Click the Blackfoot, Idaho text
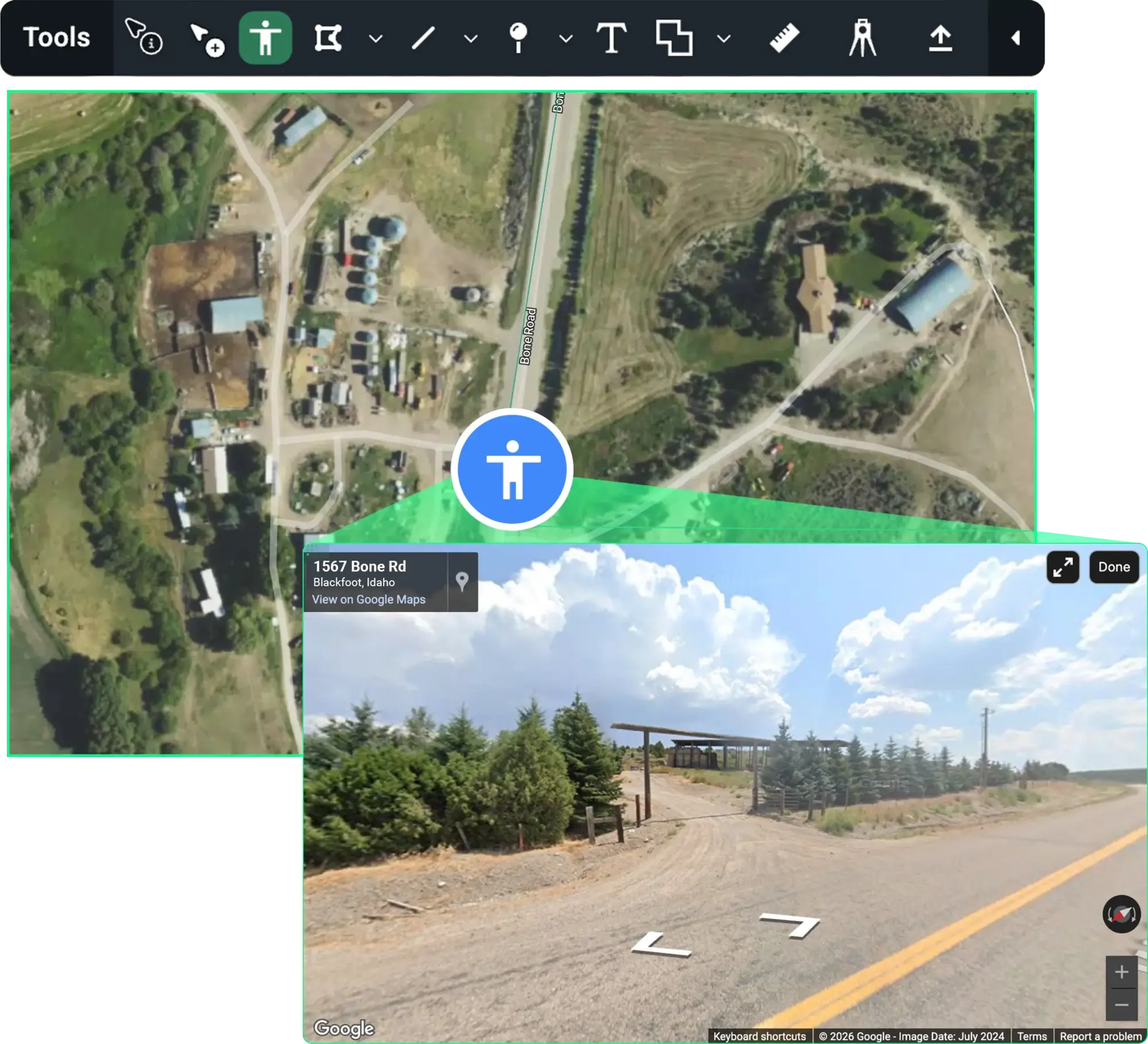 coord(354,582)
